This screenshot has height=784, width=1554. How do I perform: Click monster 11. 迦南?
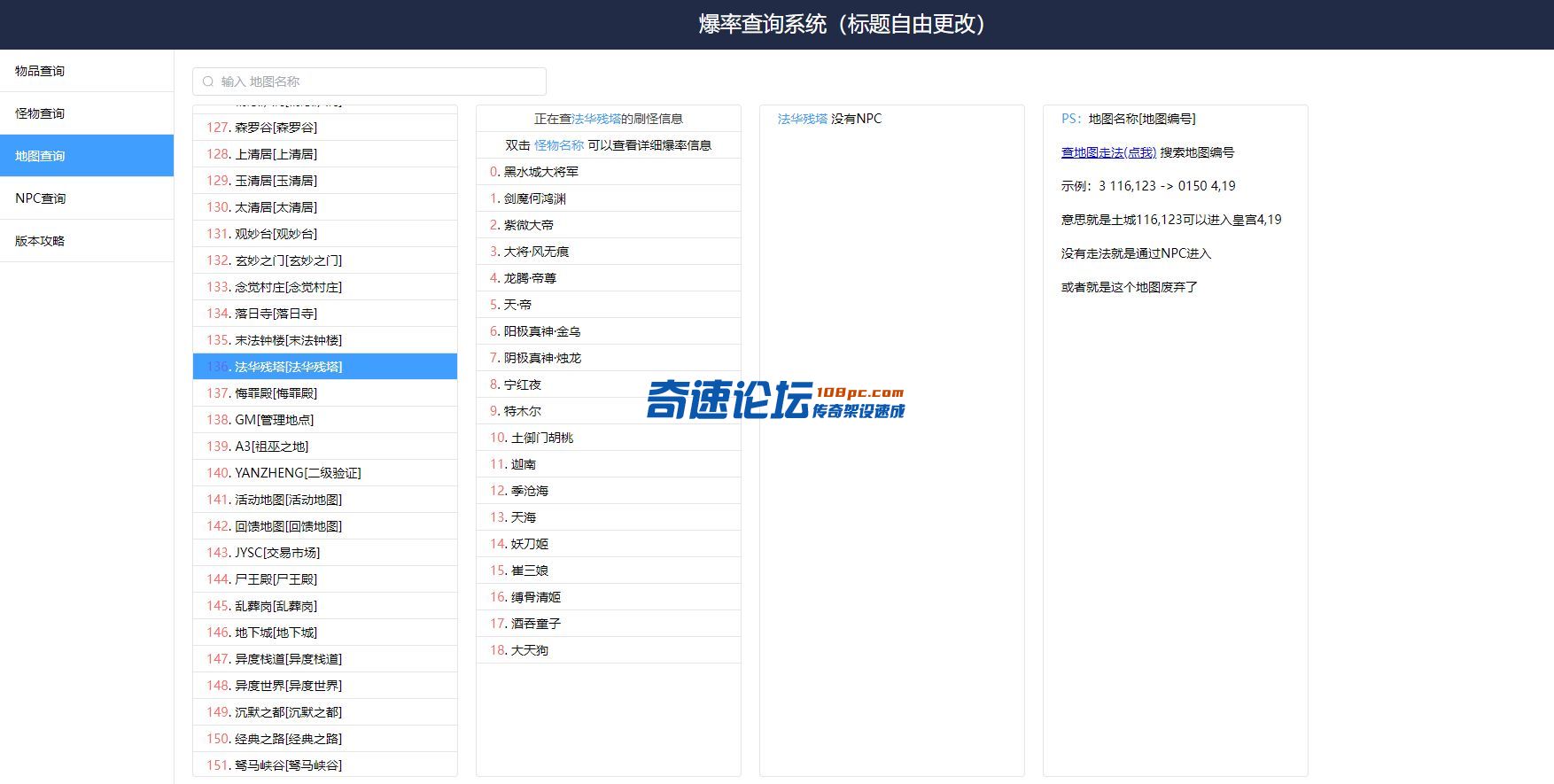click(609, 464)
